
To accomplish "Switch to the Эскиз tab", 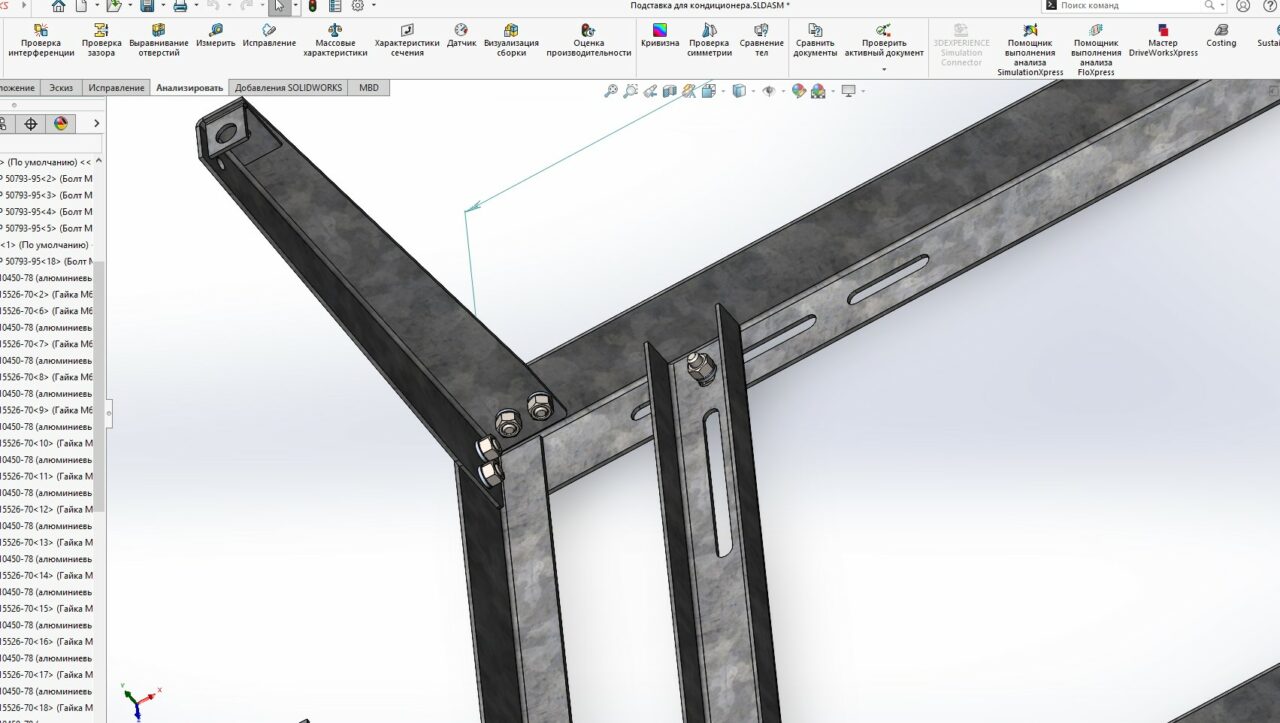I will click(60, 87).
